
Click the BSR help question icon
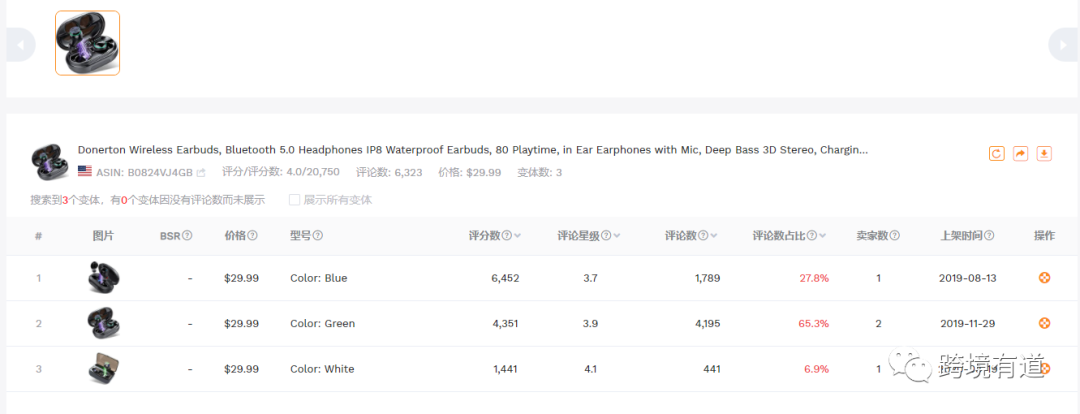(x=187, y=236)
